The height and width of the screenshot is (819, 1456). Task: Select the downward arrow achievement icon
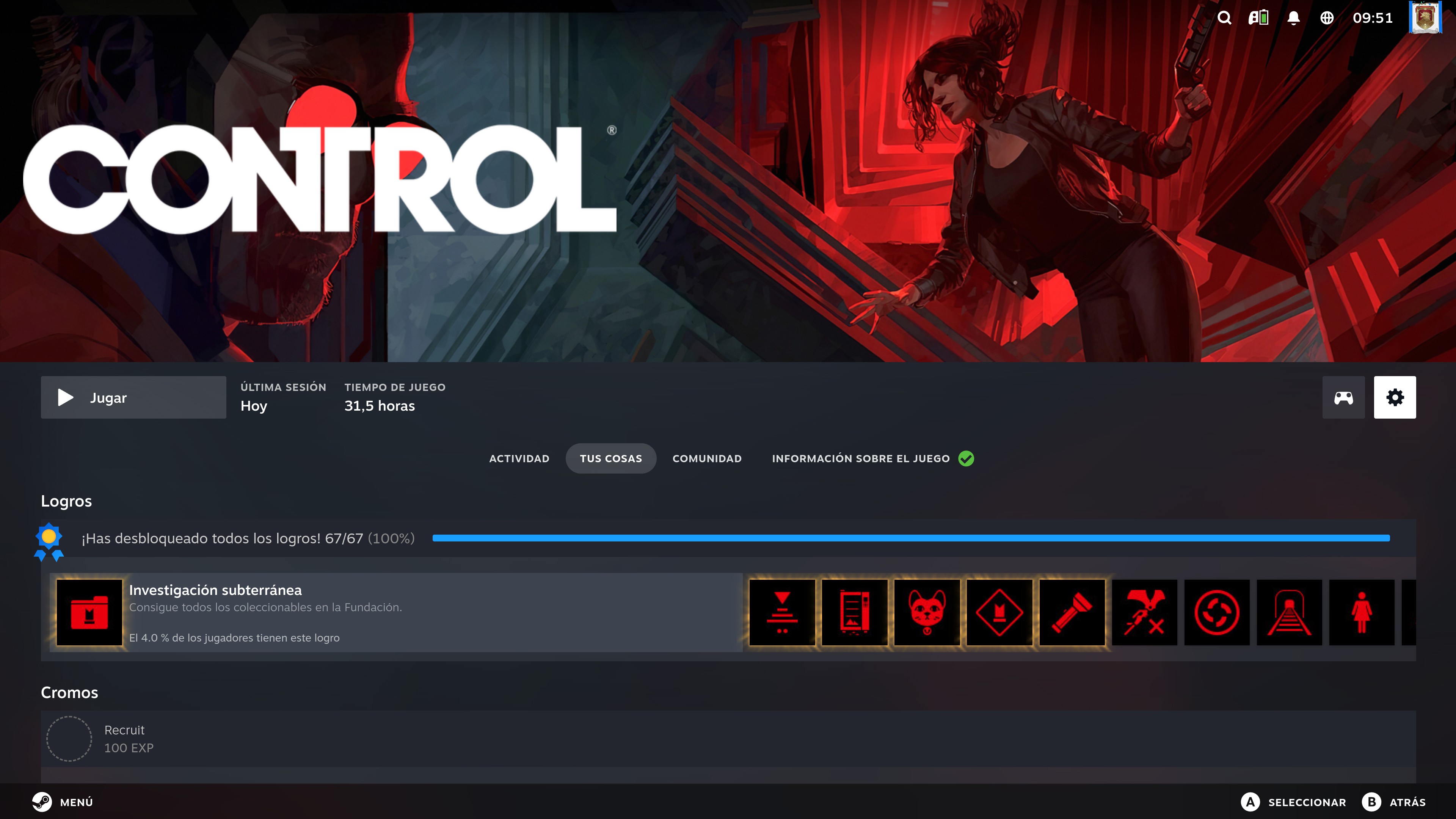[x=782, y=613]
